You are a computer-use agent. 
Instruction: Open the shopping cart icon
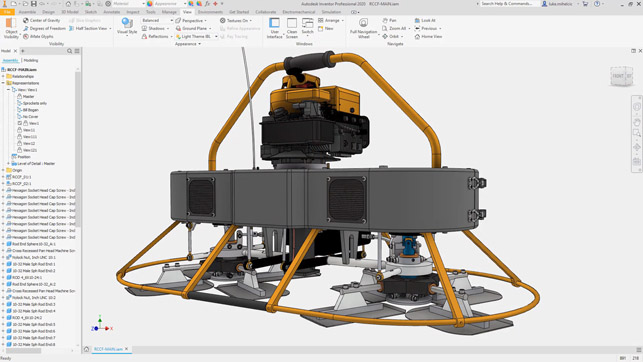coord(585,4)
